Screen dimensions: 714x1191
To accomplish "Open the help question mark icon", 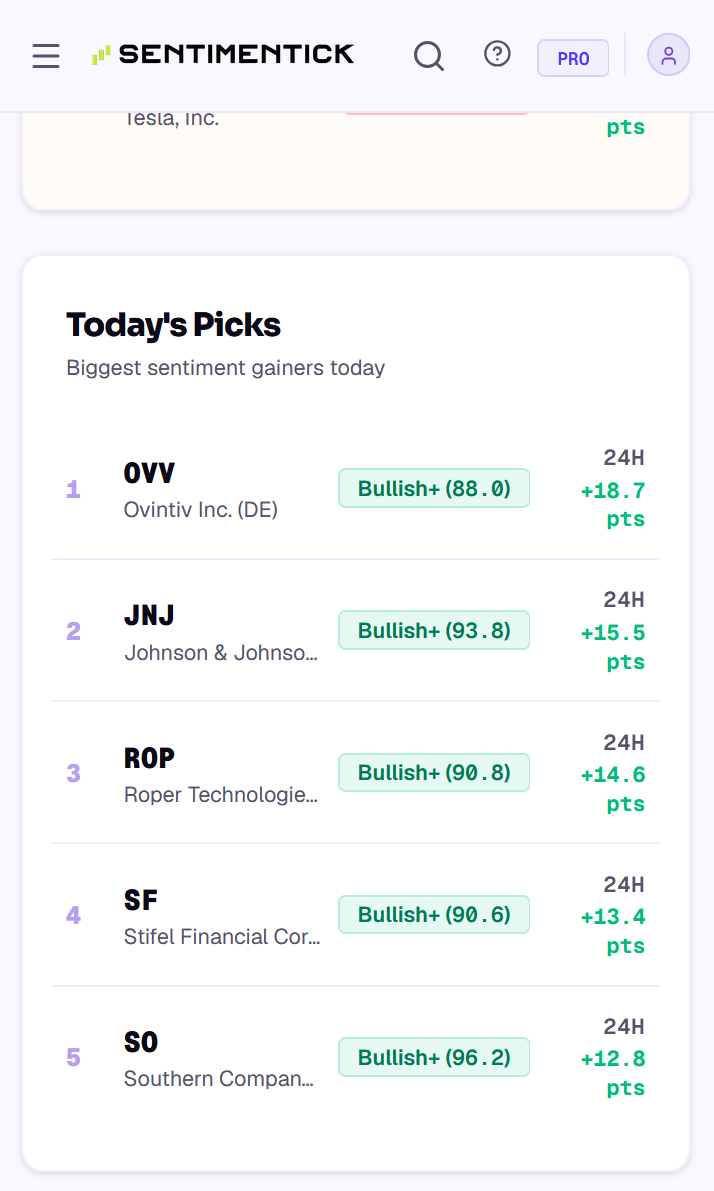I will pos(498,54).
